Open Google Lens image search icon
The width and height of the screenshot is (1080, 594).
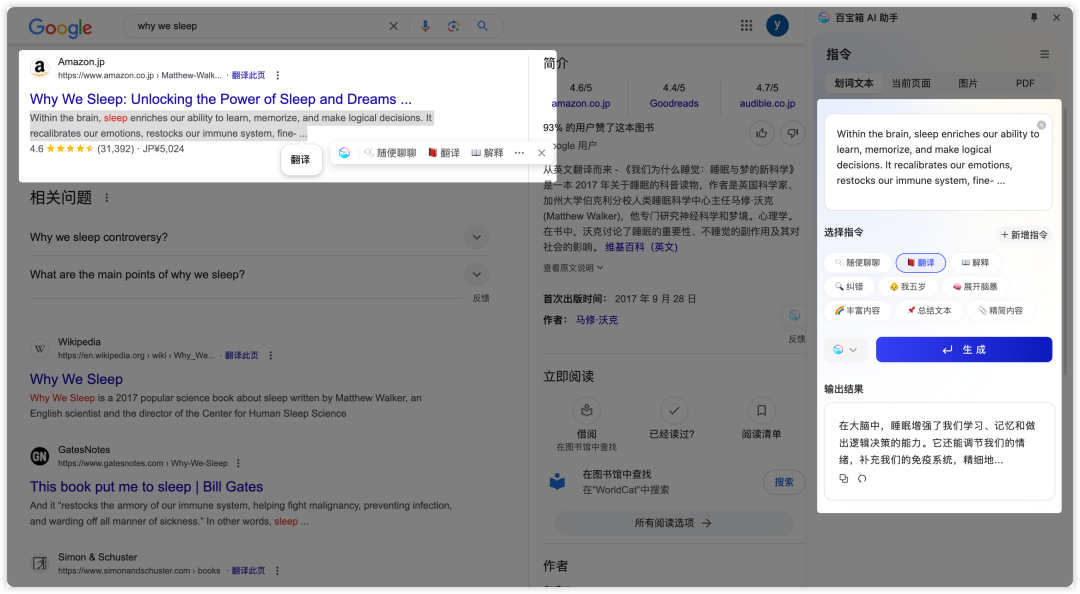point(453,26)
